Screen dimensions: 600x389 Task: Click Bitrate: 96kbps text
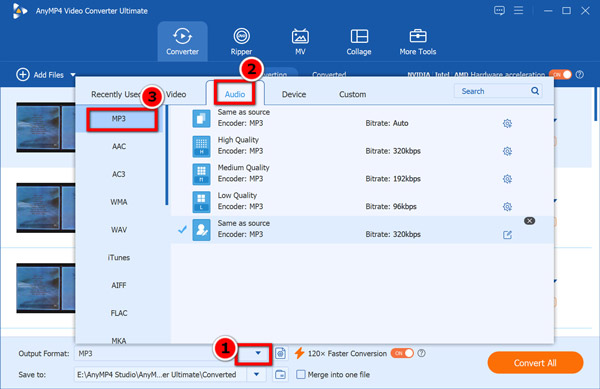coord(391,207)
